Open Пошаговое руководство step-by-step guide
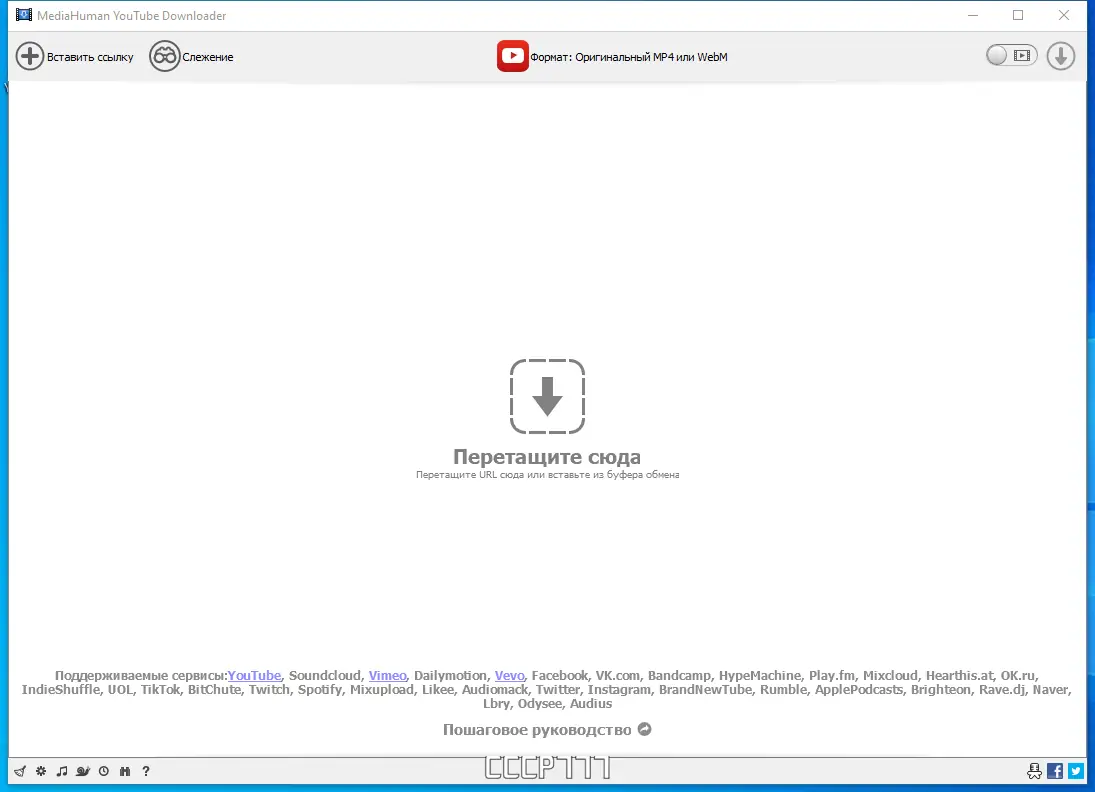Image resolution: width=1095 pixels, height=792 pixels. (537, 730)
